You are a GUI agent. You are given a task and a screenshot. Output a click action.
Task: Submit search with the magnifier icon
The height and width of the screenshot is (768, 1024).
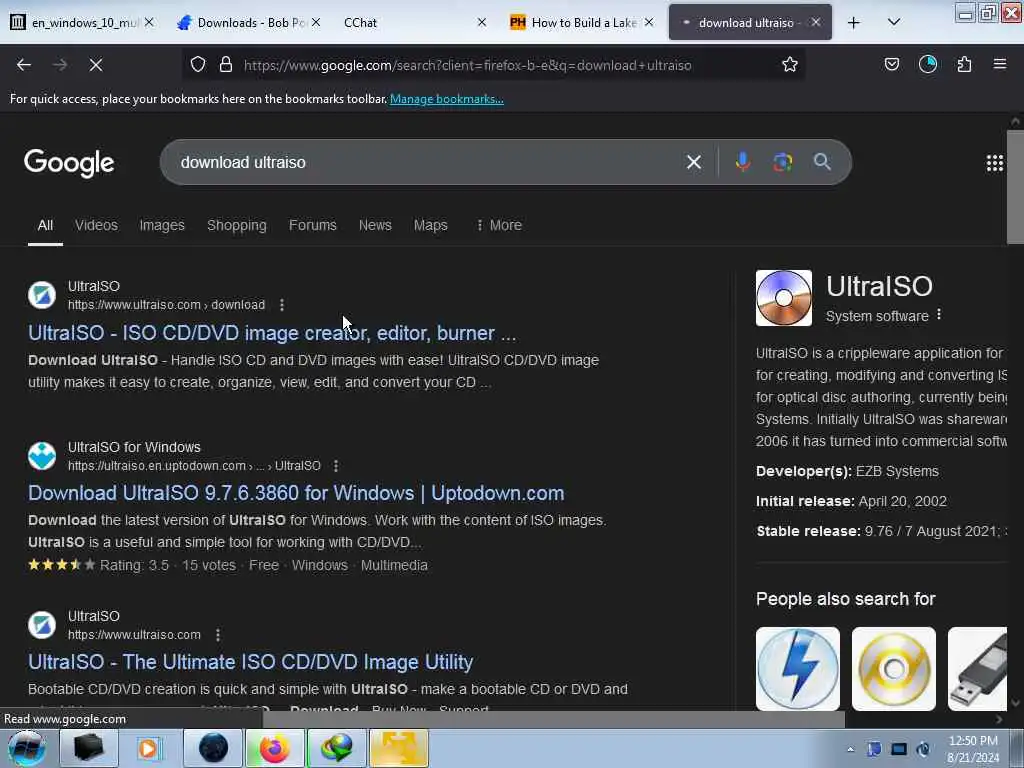tap(822, 161)
